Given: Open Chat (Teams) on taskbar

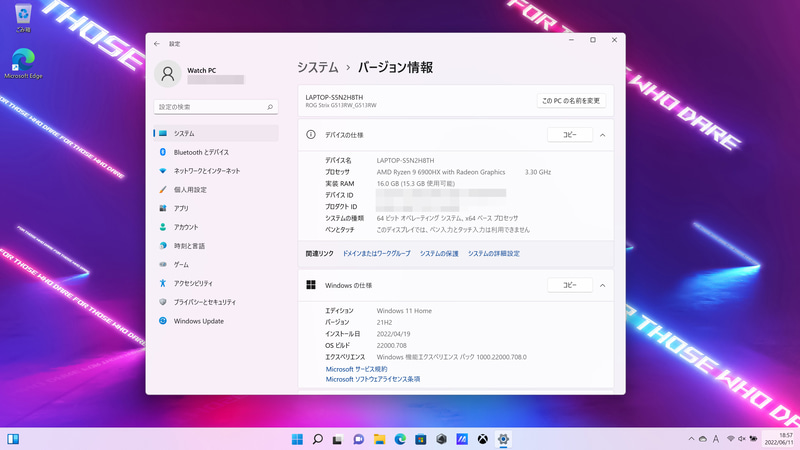Looking at the screenshot, I should (x=359, y=439).
